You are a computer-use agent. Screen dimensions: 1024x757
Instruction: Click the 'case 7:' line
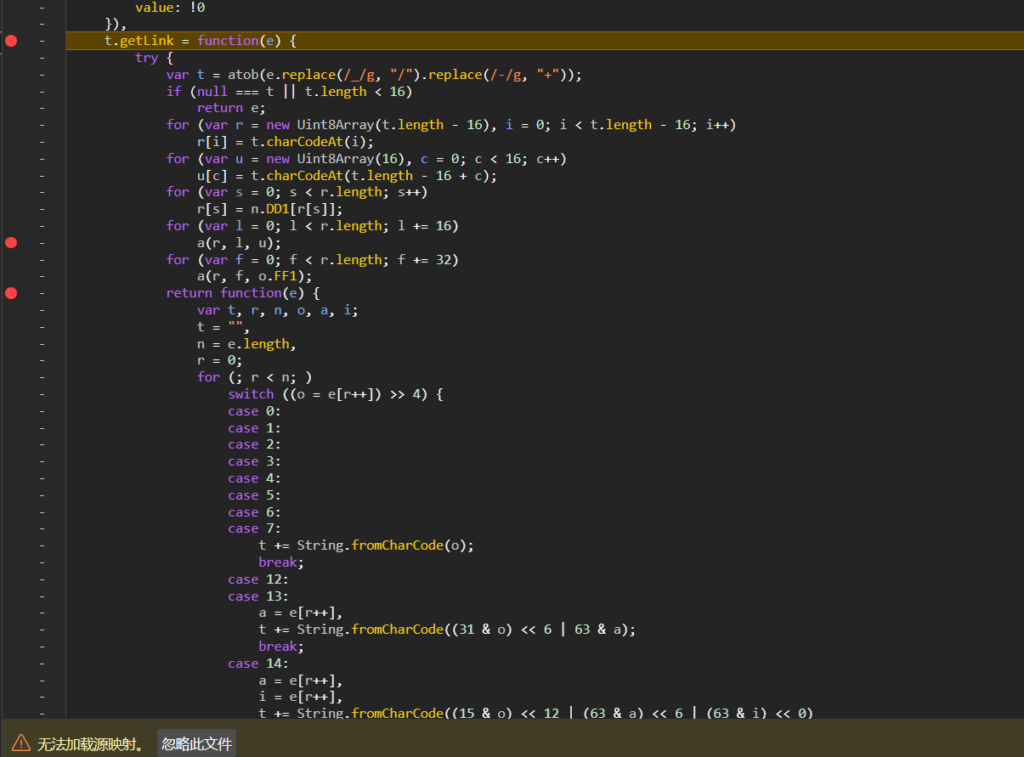[254, 529]
